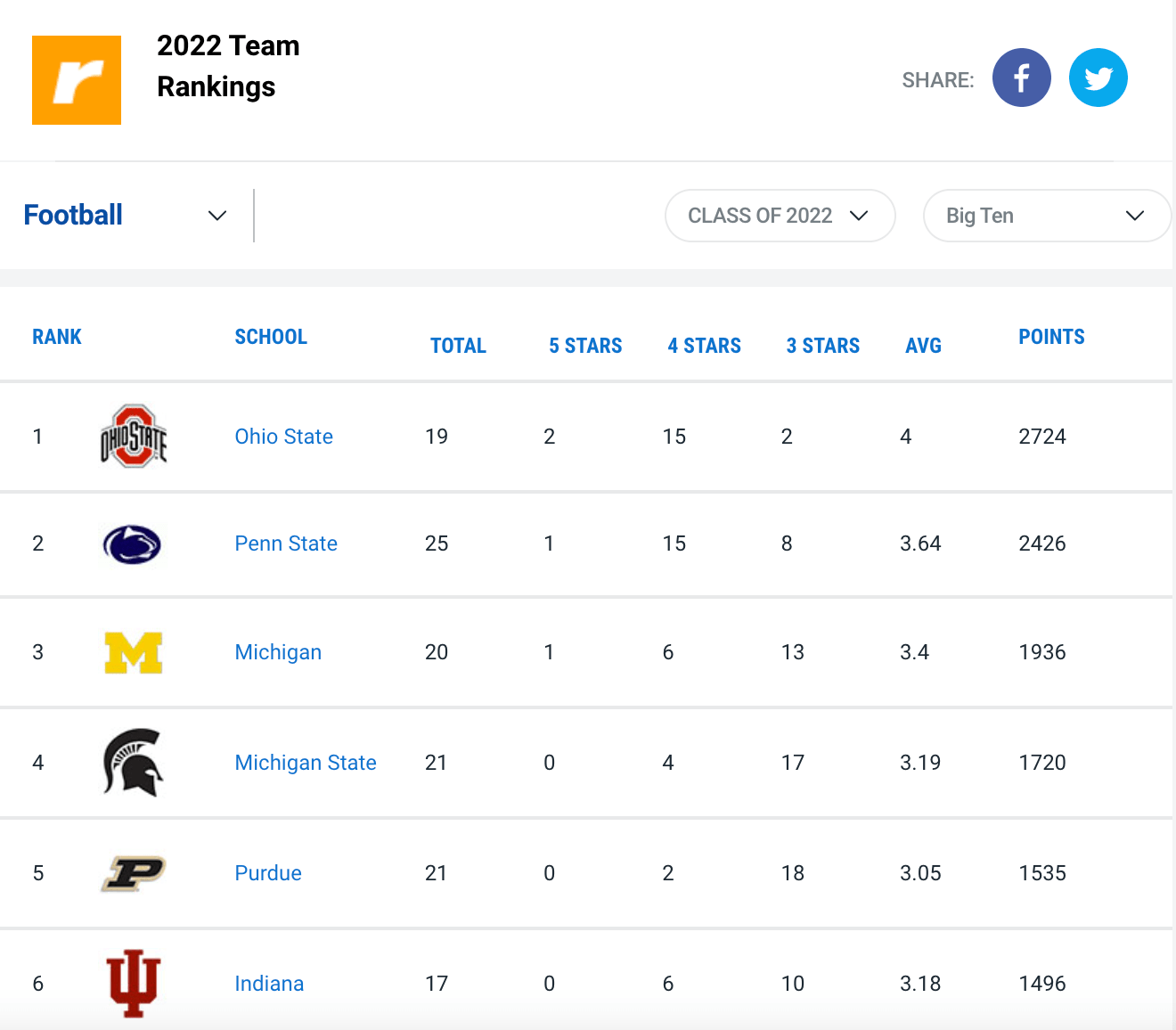This screenshot has width=1176, height=1030.
Task: Click the Michigan block M logo
Action: click(x=134, y=652)
